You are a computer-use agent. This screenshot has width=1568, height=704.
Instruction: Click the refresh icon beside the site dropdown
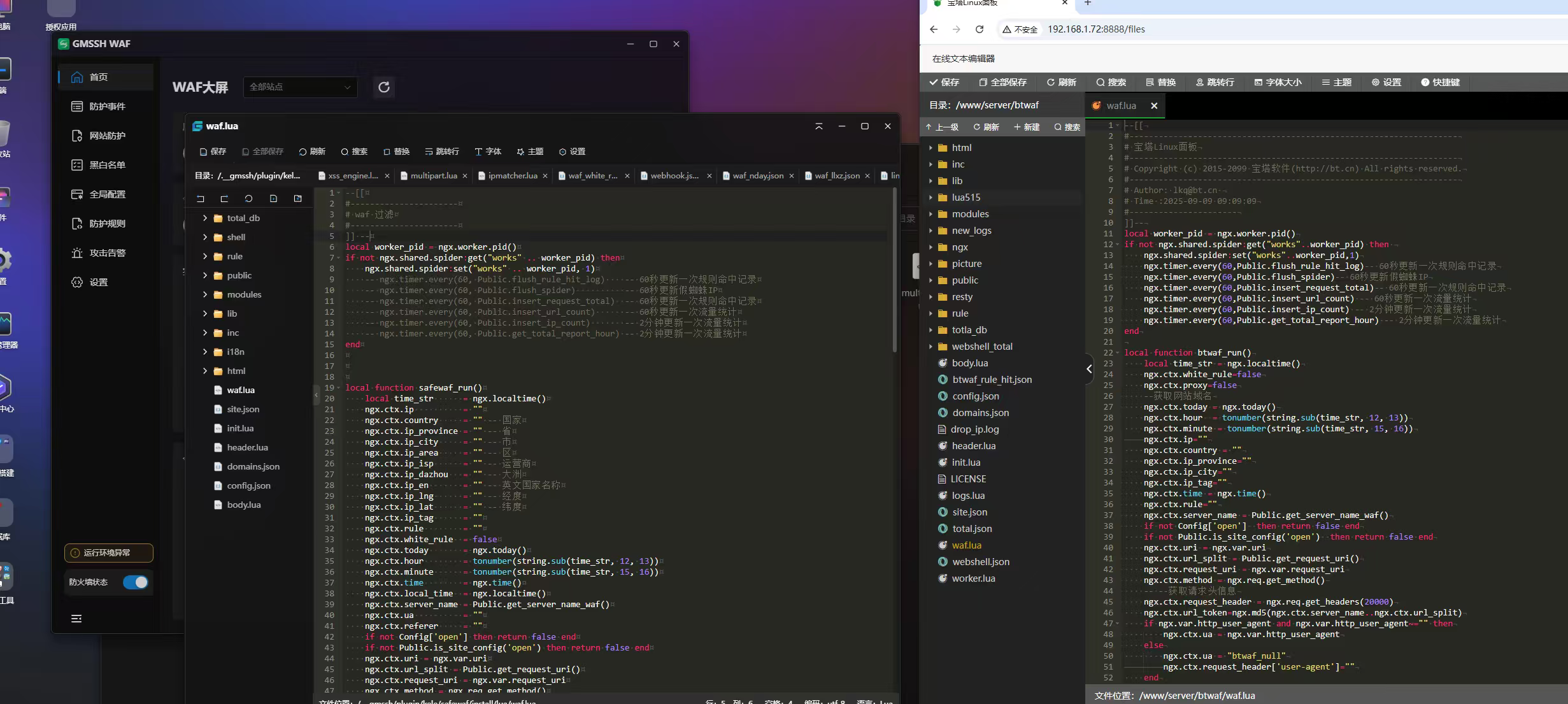pos(383,87)
